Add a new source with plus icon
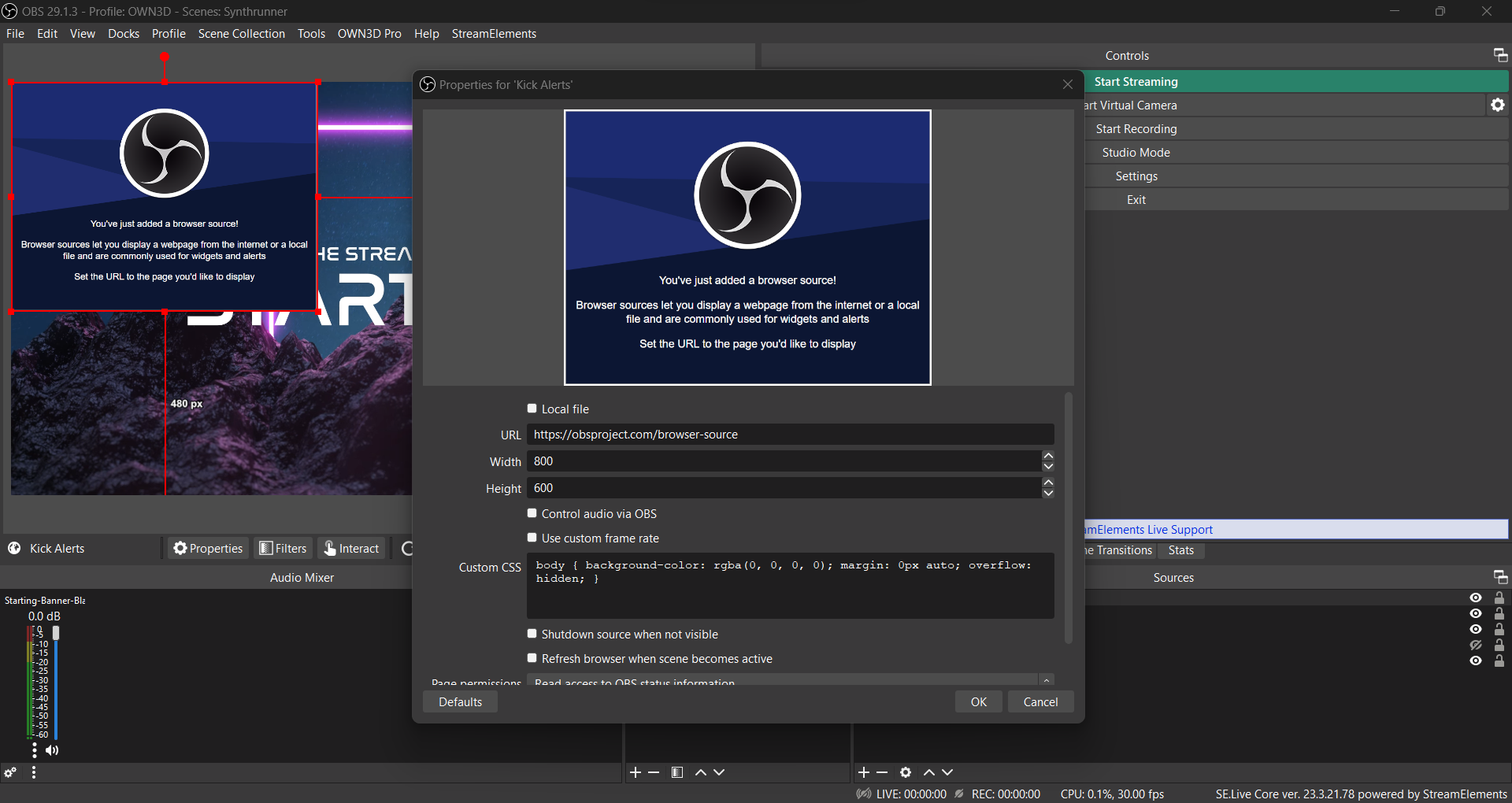Image resolution: width=1512 pixels, height=803 pixels. [864, 772]
